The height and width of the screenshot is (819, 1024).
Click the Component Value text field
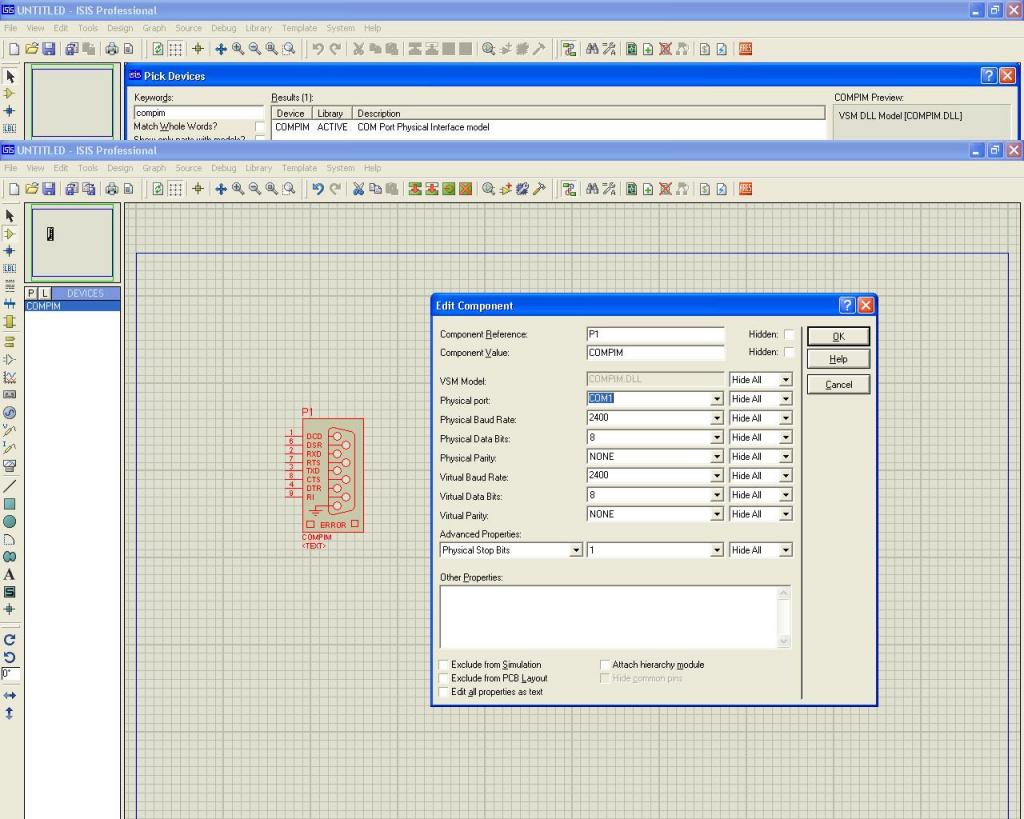(x=654, y=353)
